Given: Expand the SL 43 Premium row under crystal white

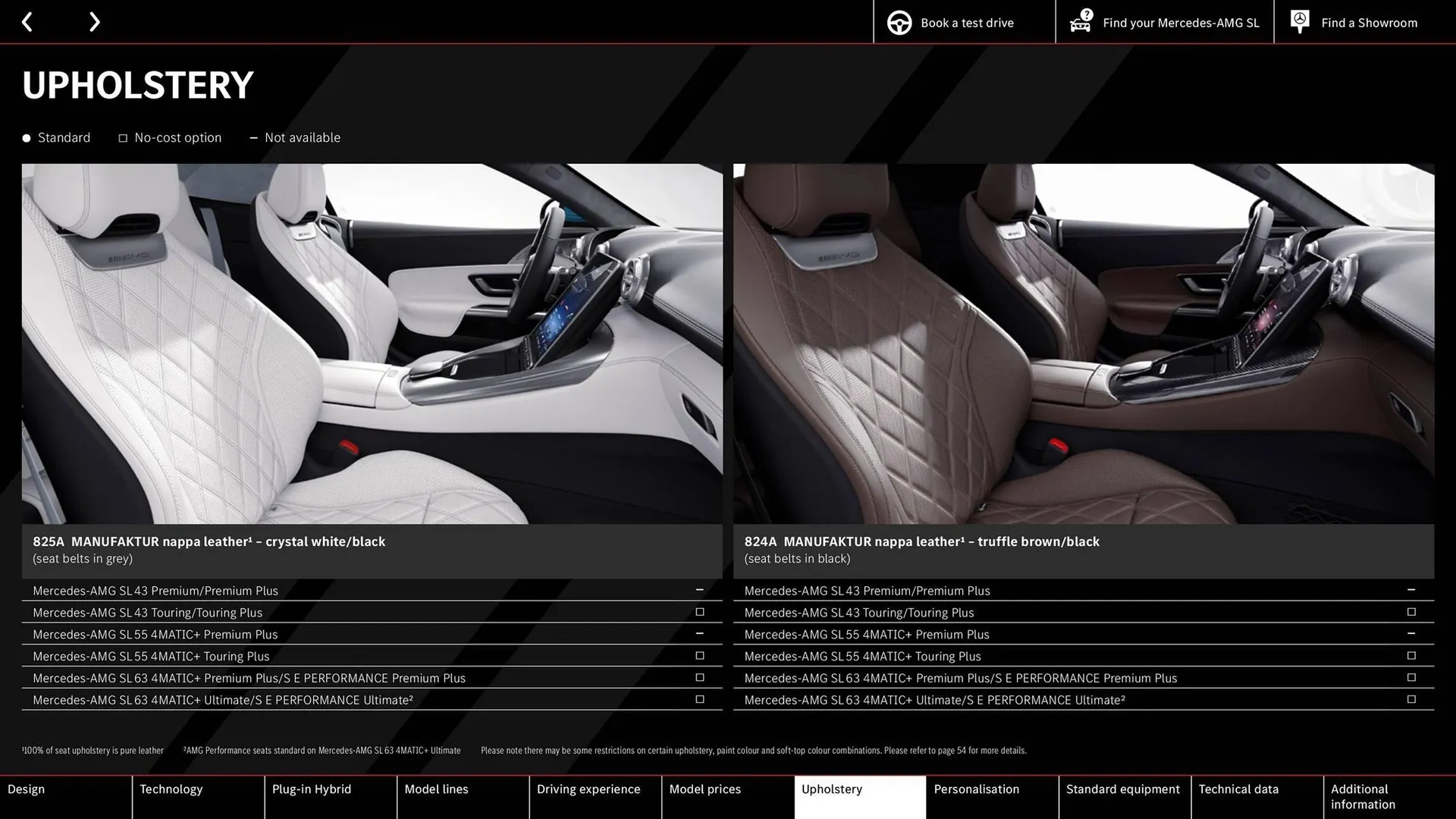Looking at the screenshot, I should pos(699,590).
